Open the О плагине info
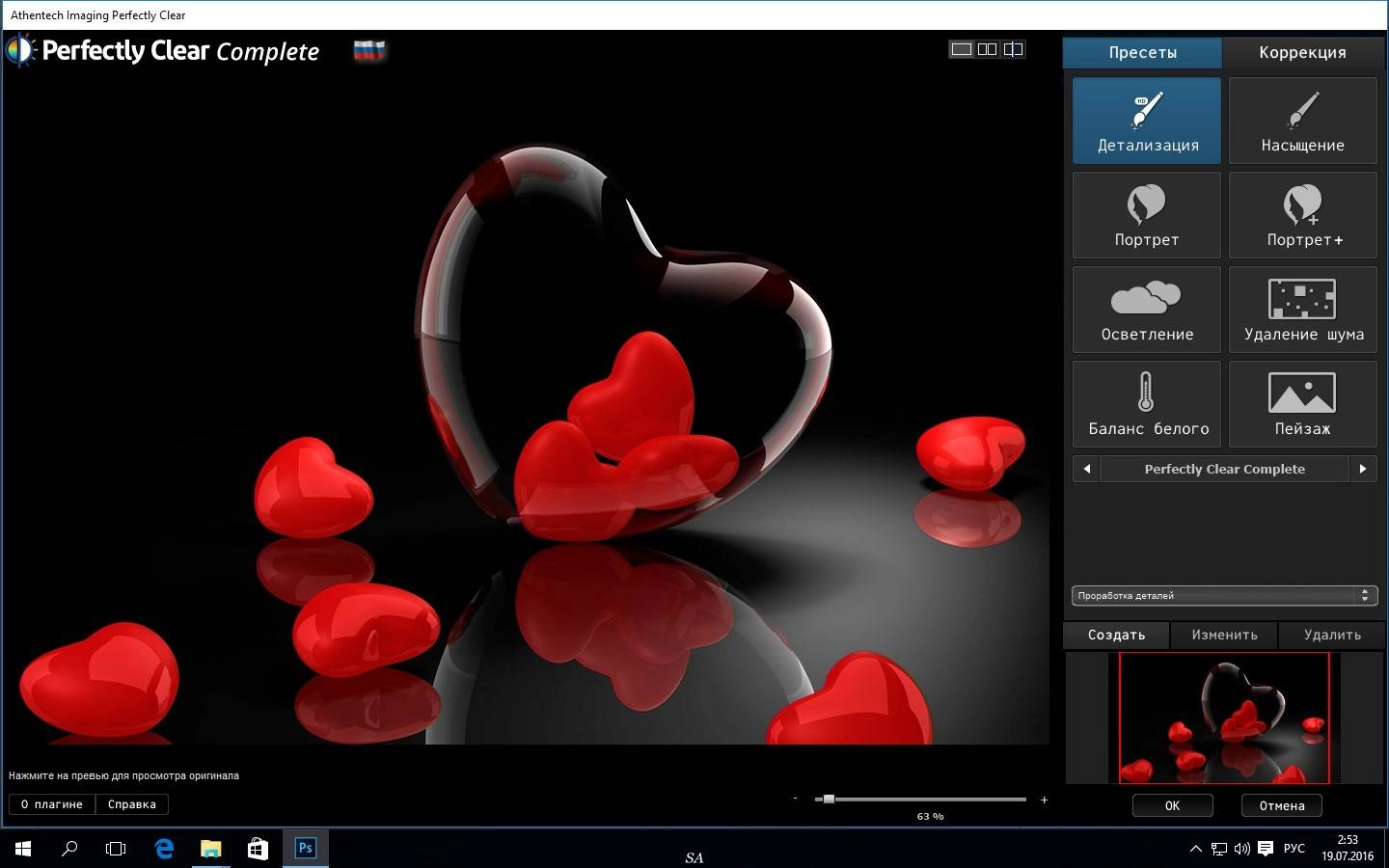 [52, 804]
